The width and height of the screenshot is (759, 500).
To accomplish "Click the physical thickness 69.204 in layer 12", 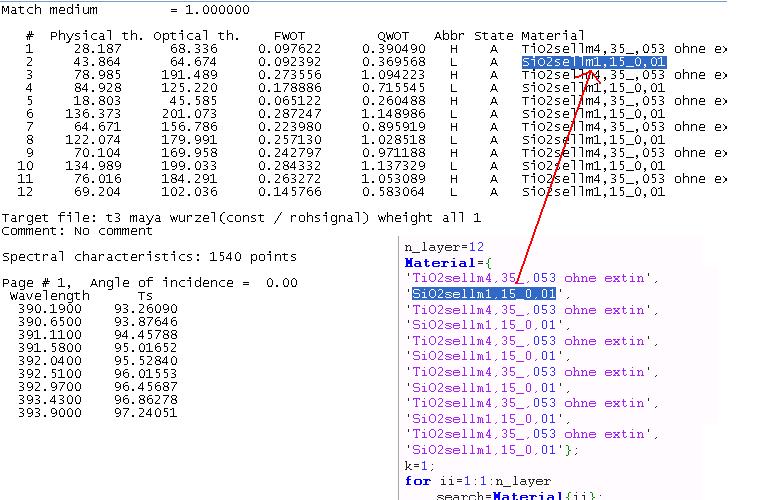I will (100, 192).
